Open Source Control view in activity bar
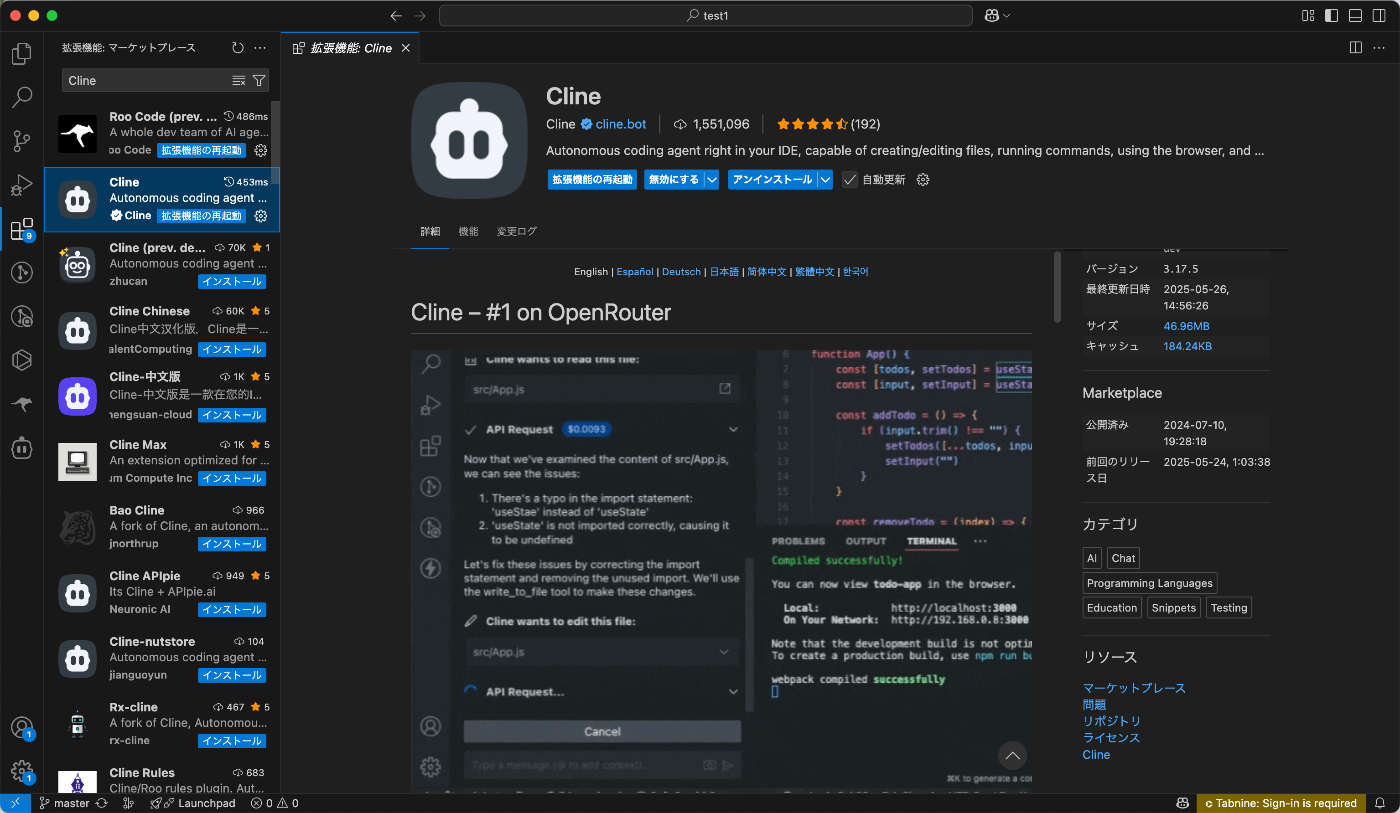This screenshot has width=1400, height=813. pyautogui.click(x=22, y=141)
